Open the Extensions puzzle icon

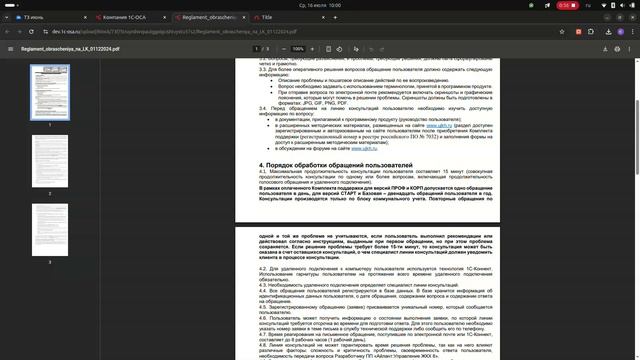(591, 31)
